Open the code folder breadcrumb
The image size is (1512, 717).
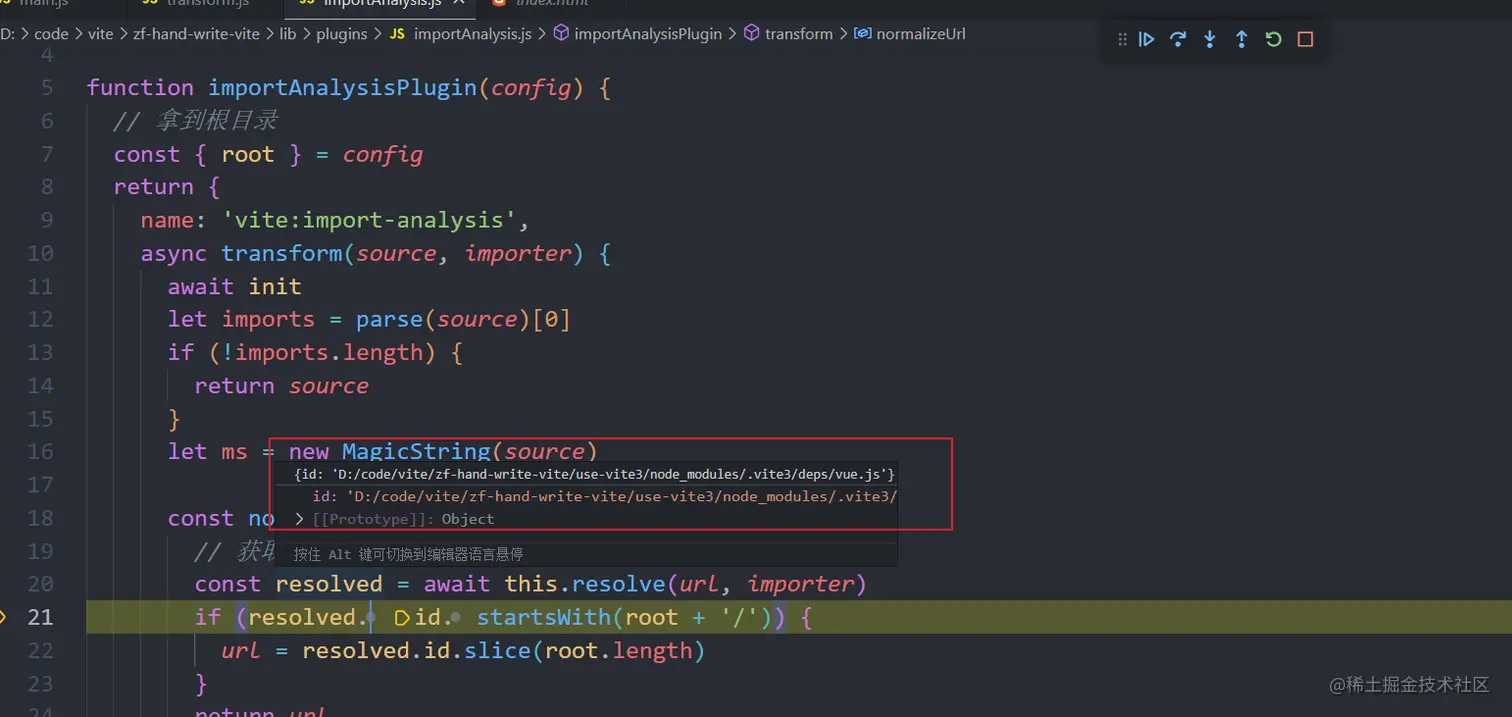click(x=52, y=34)
